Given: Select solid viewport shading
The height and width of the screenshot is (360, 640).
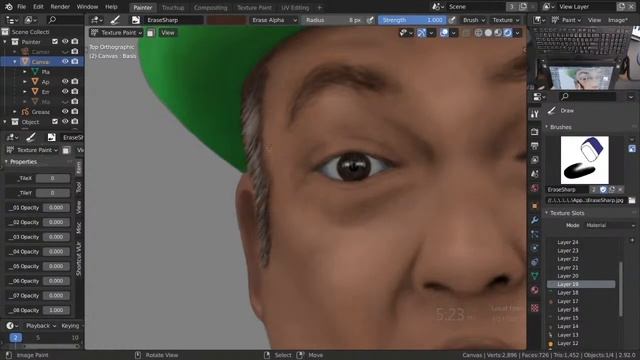Looking at the screenshot, I should pyautogui.click(x=488, y=33).
